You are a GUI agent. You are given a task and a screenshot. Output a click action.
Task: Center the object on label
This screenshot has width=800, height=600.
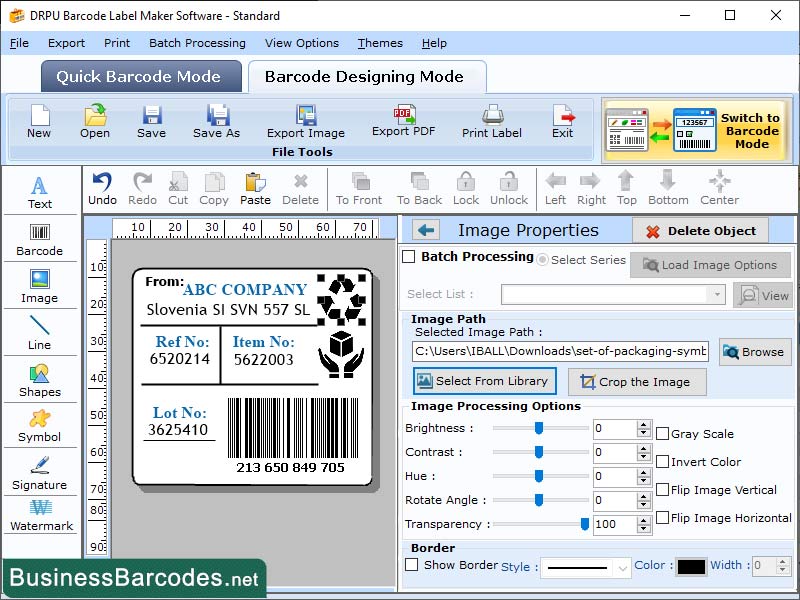719,189
